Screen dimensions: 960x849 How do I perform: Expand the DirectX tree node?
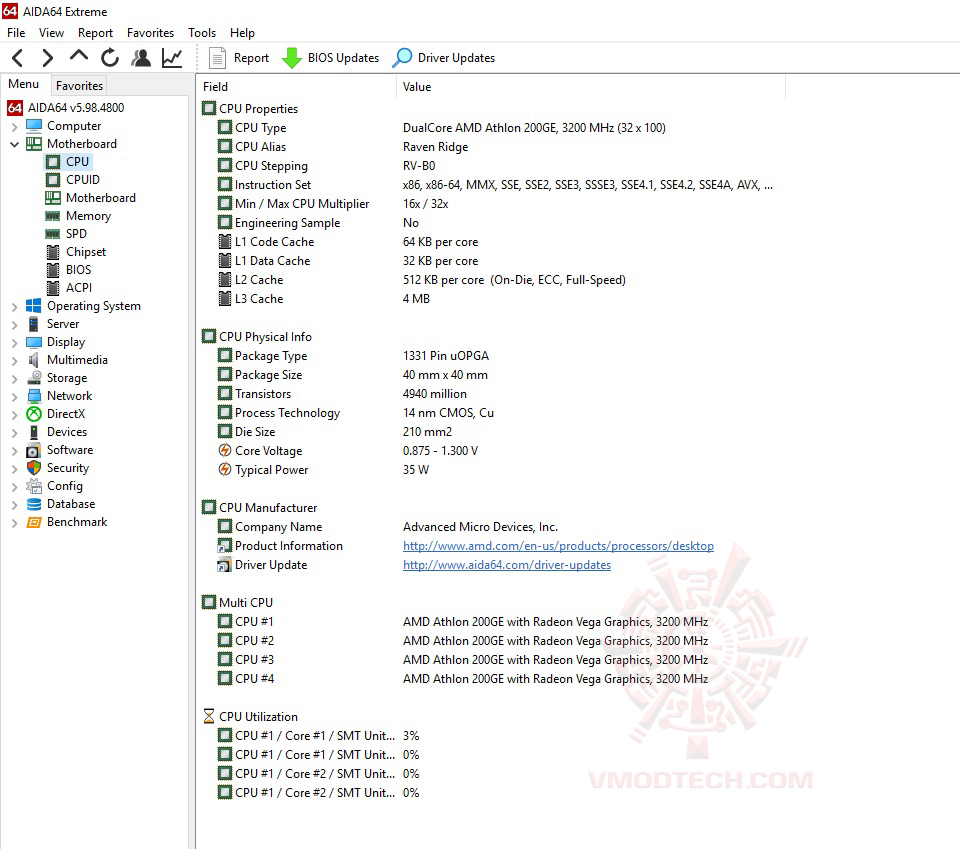tap(15, 414)
